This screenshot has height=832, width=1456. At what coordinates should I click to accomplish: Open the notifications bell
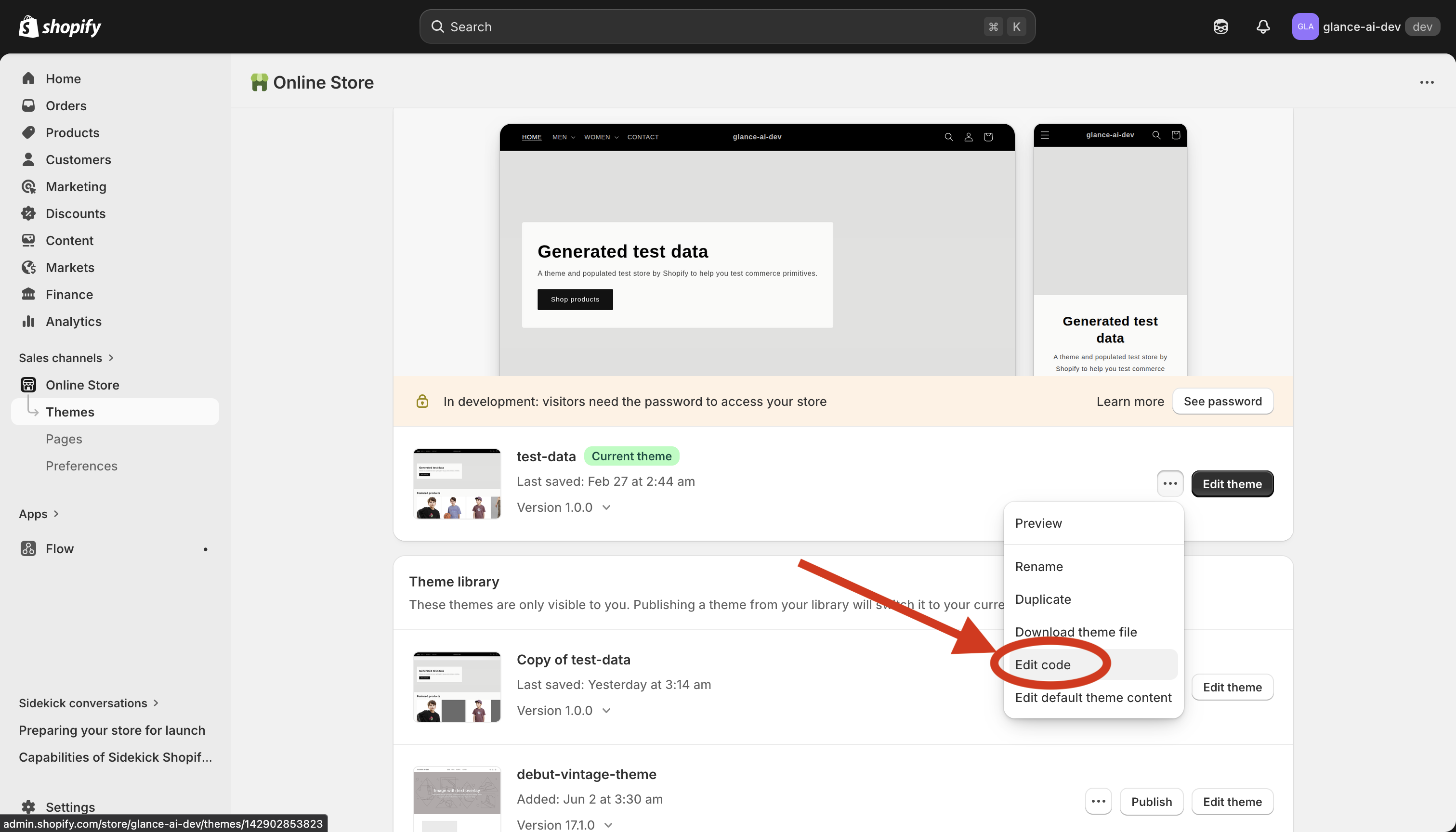pyautogui.click(x=1263, y=27)
